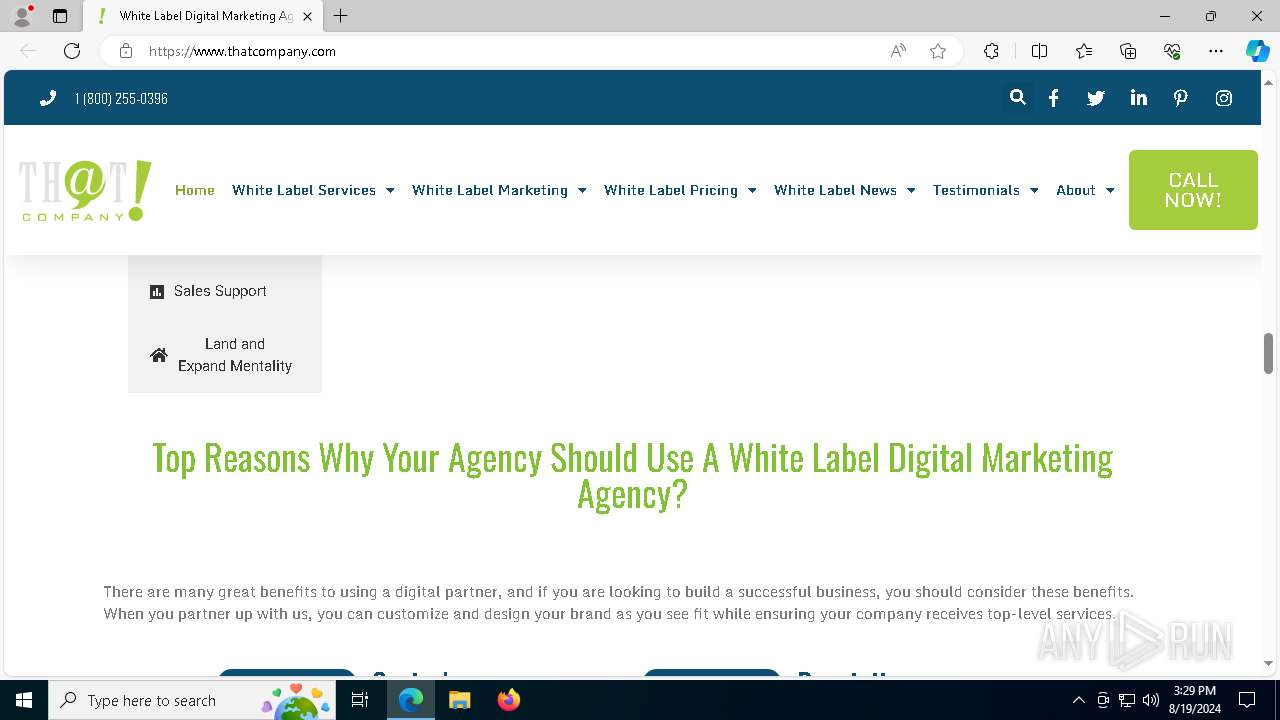The height and width of the screenshot is (720, 1280).
Task: Click the Read aloud icon in address bar
Action: click(x=898, y=51)
